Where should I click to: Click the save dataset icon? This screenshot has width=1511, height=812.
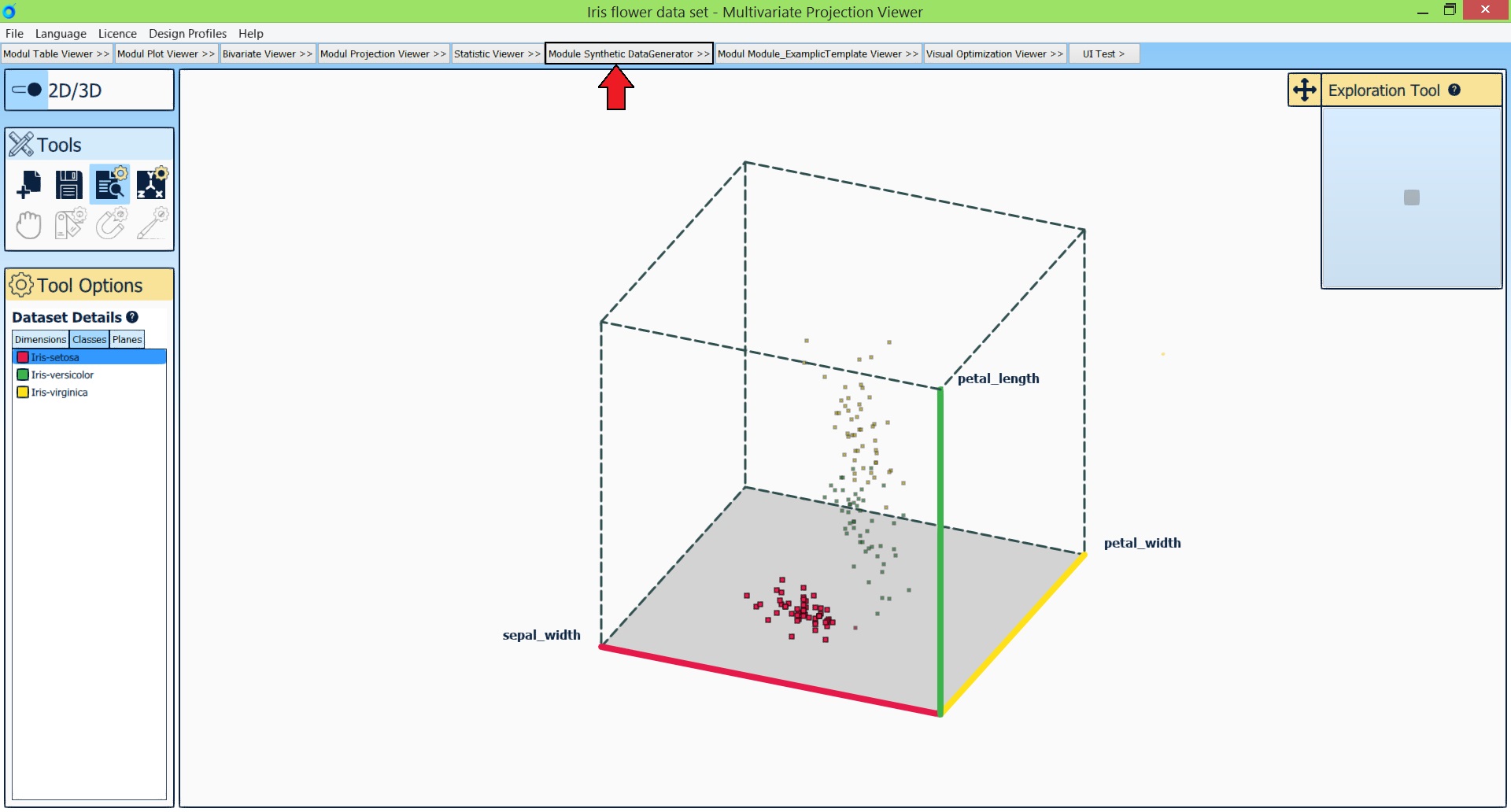pos(69,183)
